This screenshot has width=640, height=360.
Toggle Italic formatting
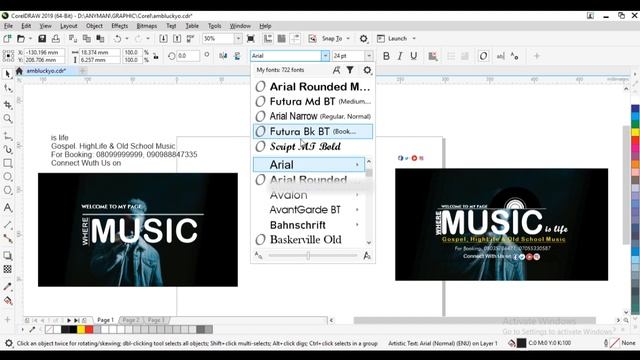[x=400, y=56]
